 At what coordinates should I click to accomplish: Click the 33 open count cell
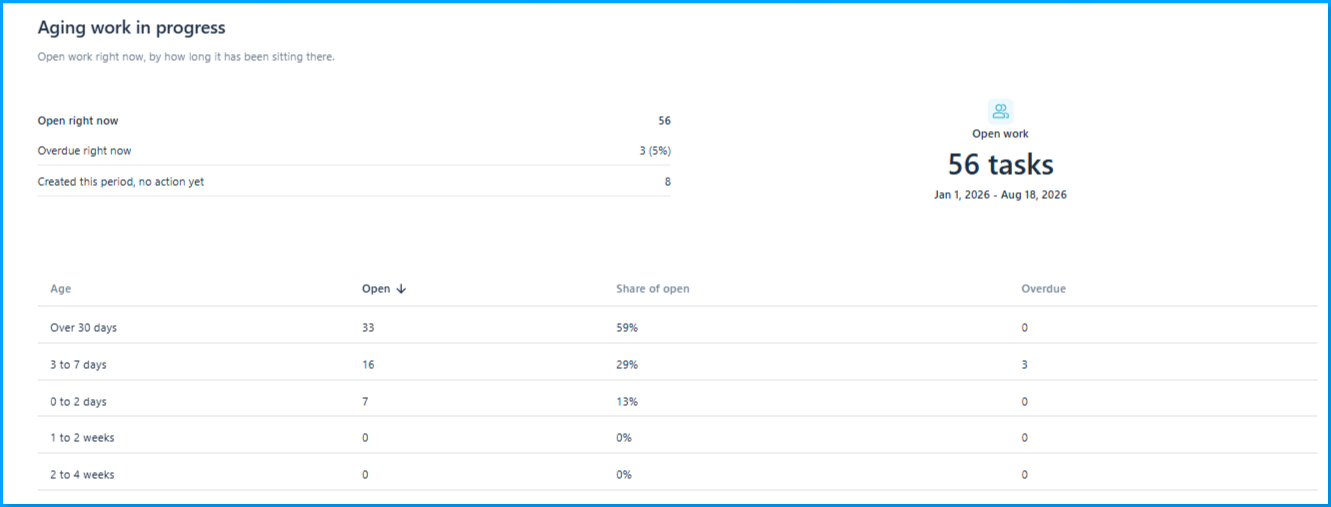(x=368, y=327)
